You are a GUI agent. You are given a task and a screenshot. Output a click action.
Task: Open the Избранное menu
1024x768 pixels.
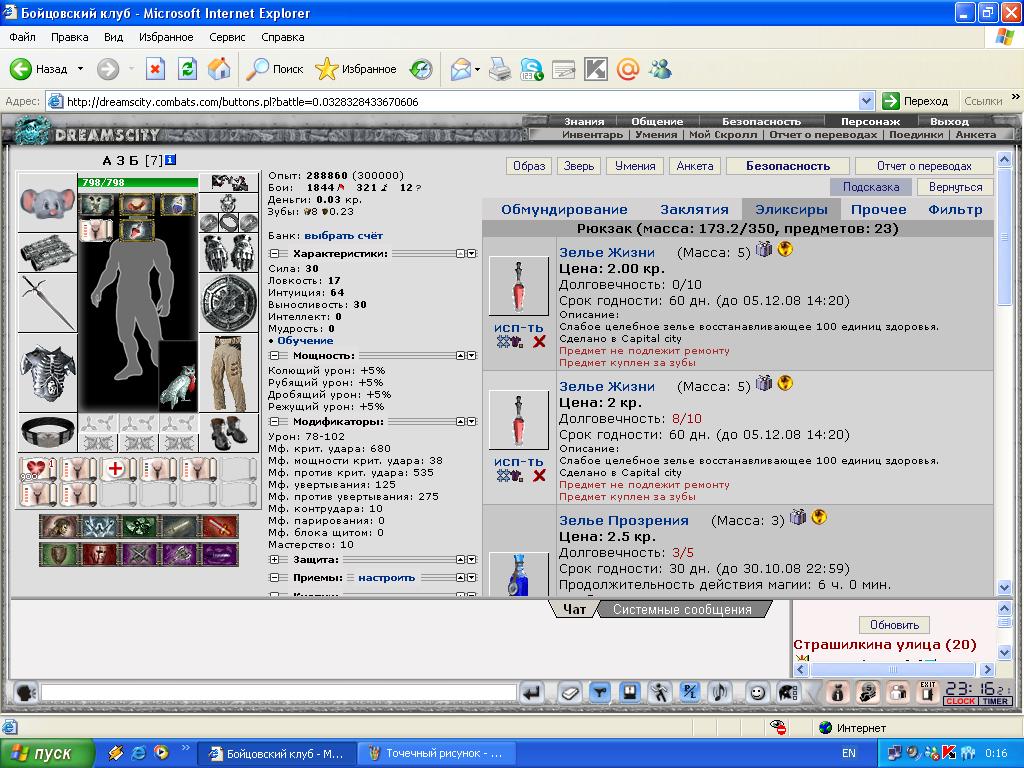[166, 37]
